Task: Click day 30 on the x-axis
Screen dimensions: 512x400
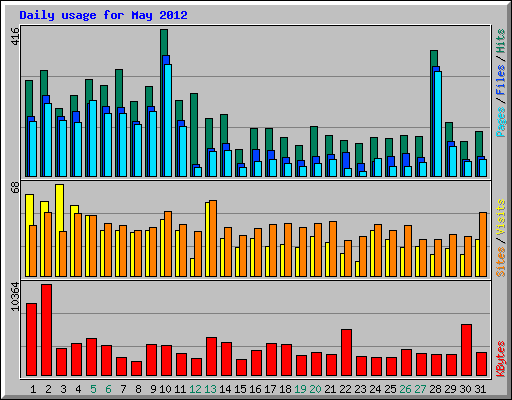Action: tap(465, 389)
